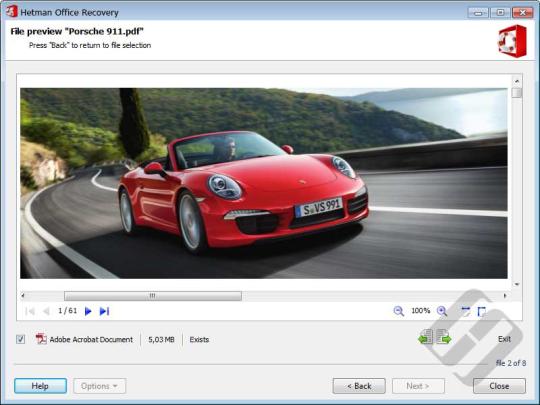Click the page counter "1 / 61"

pos(68,311)
